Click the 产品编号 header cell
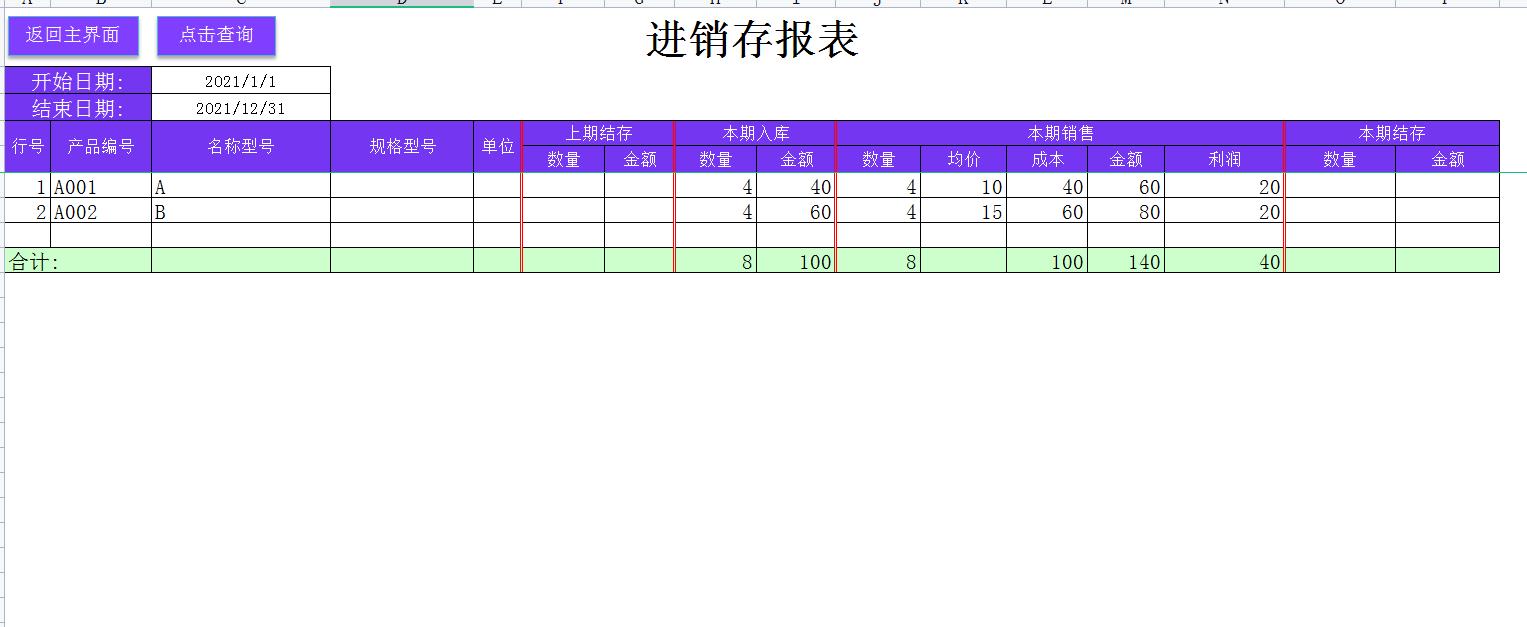Viewport: 1527px width, 627px height. pos(101,145)
